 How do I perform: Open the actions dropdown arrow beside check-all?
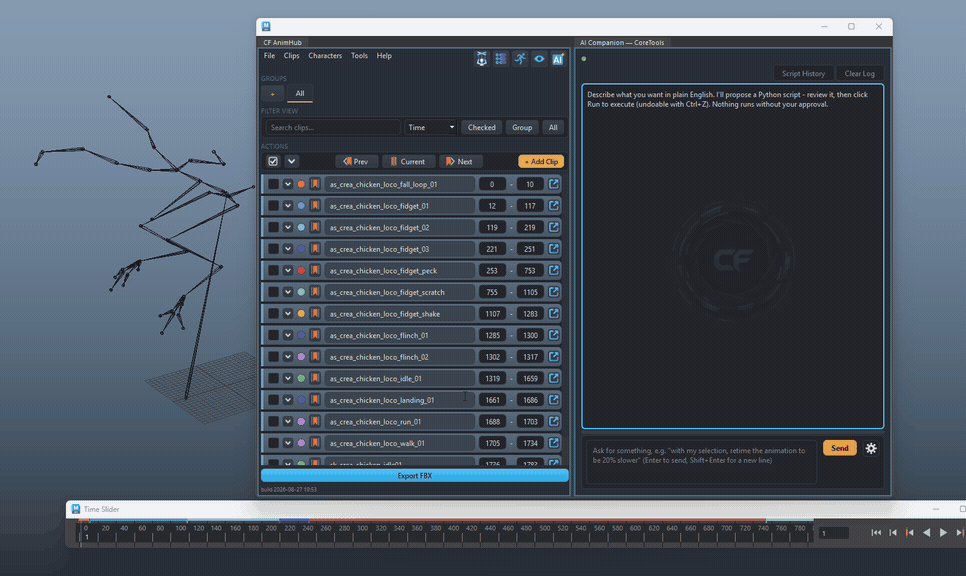click(291, 161)
